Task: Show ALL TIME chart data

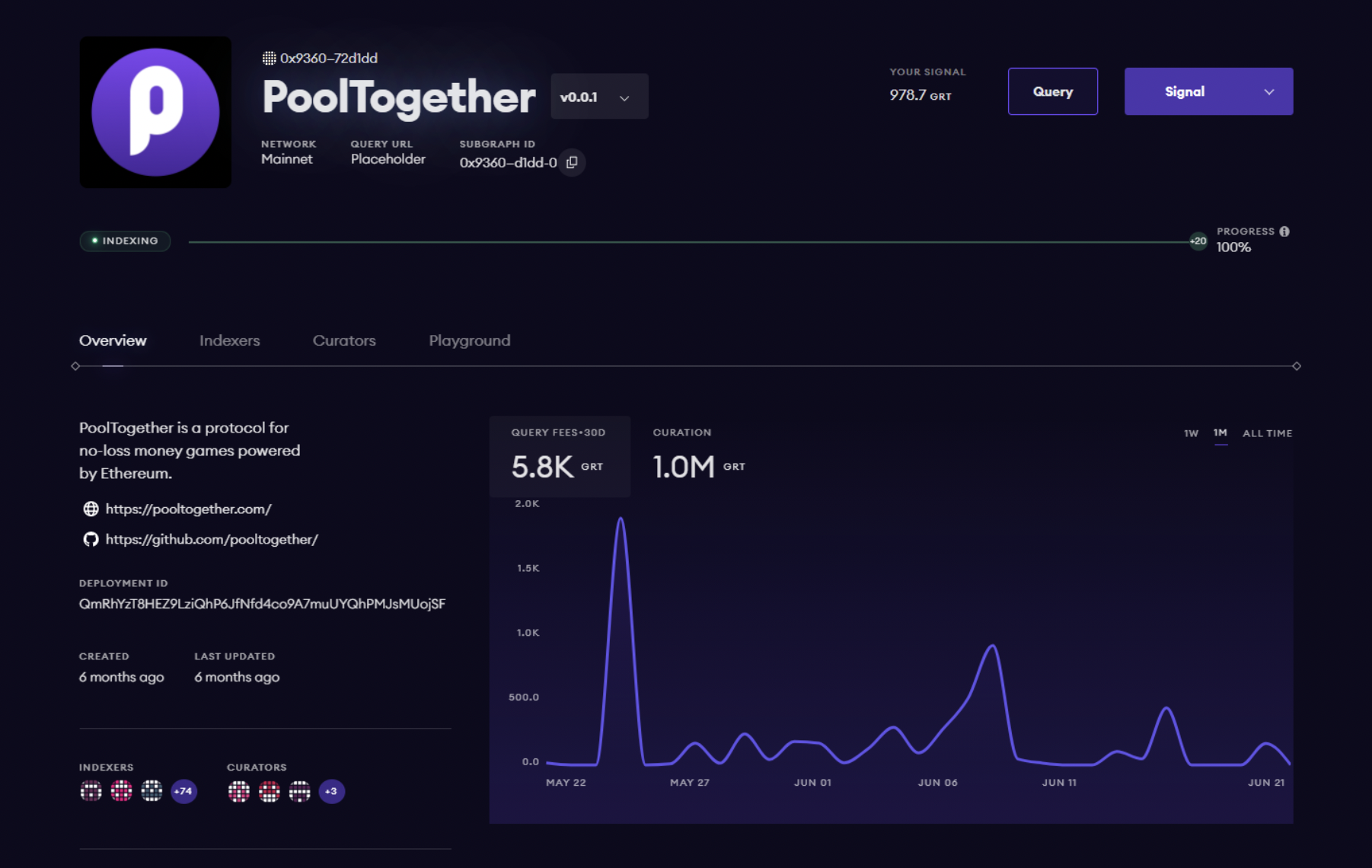Action: [x=1267, y=433]
